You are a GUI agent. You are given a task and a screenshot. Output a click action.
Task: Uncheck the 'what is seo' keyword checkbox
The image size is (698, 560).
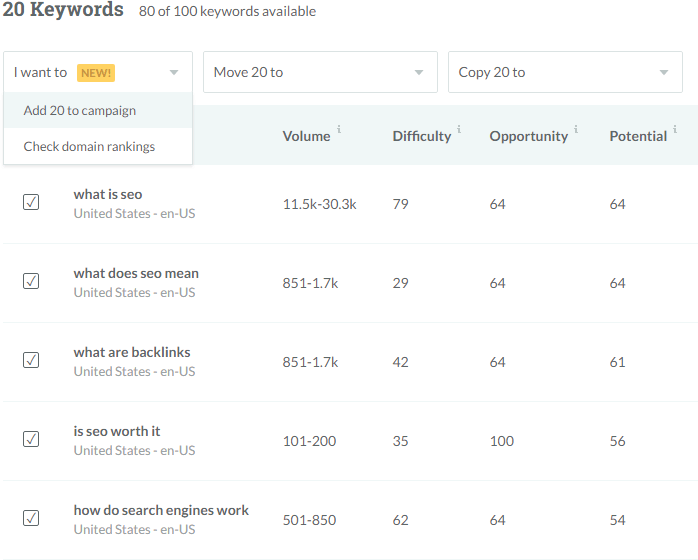coord(31,203)
